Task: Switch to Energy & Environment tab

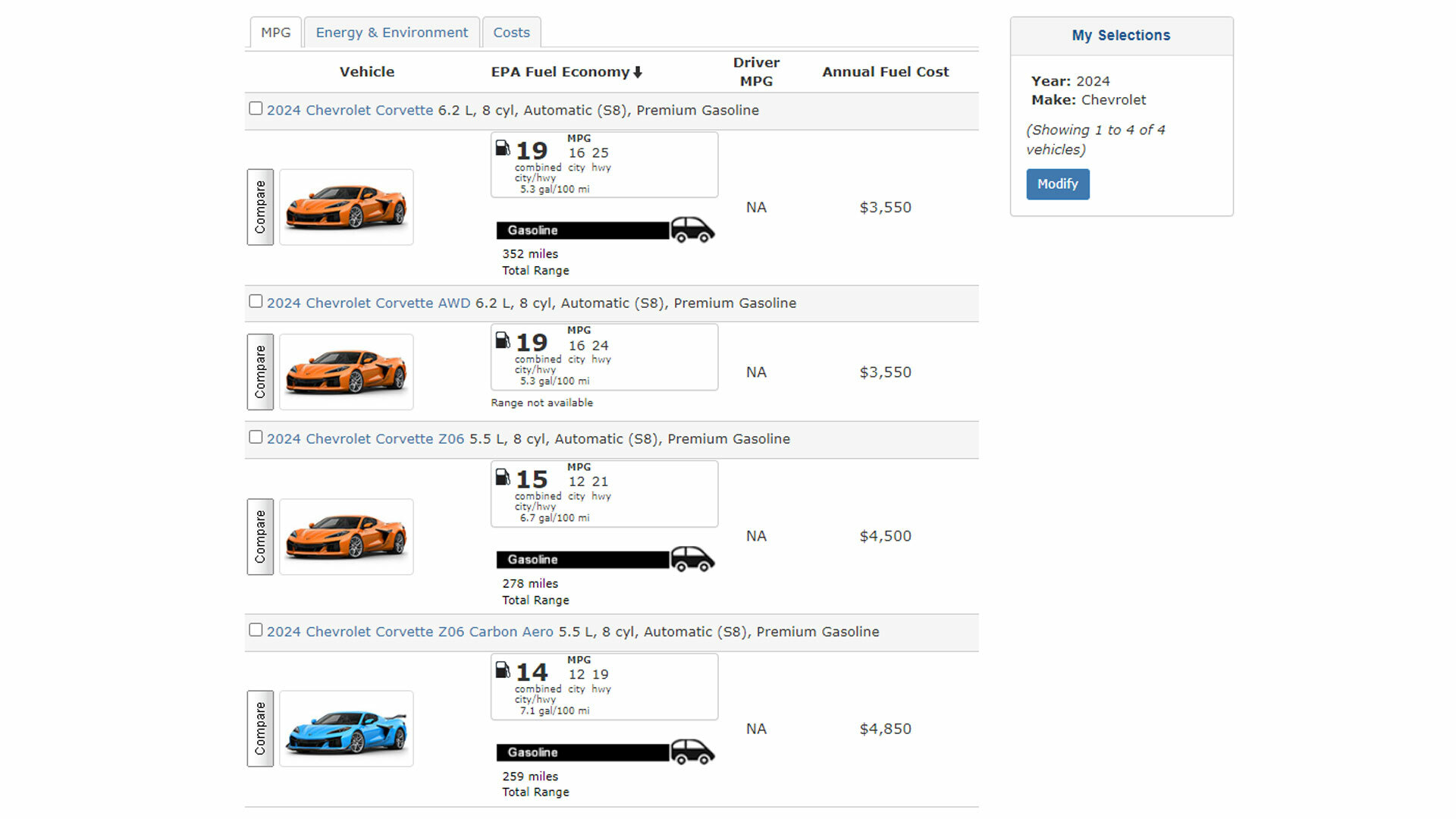Action: pos(391,33)
